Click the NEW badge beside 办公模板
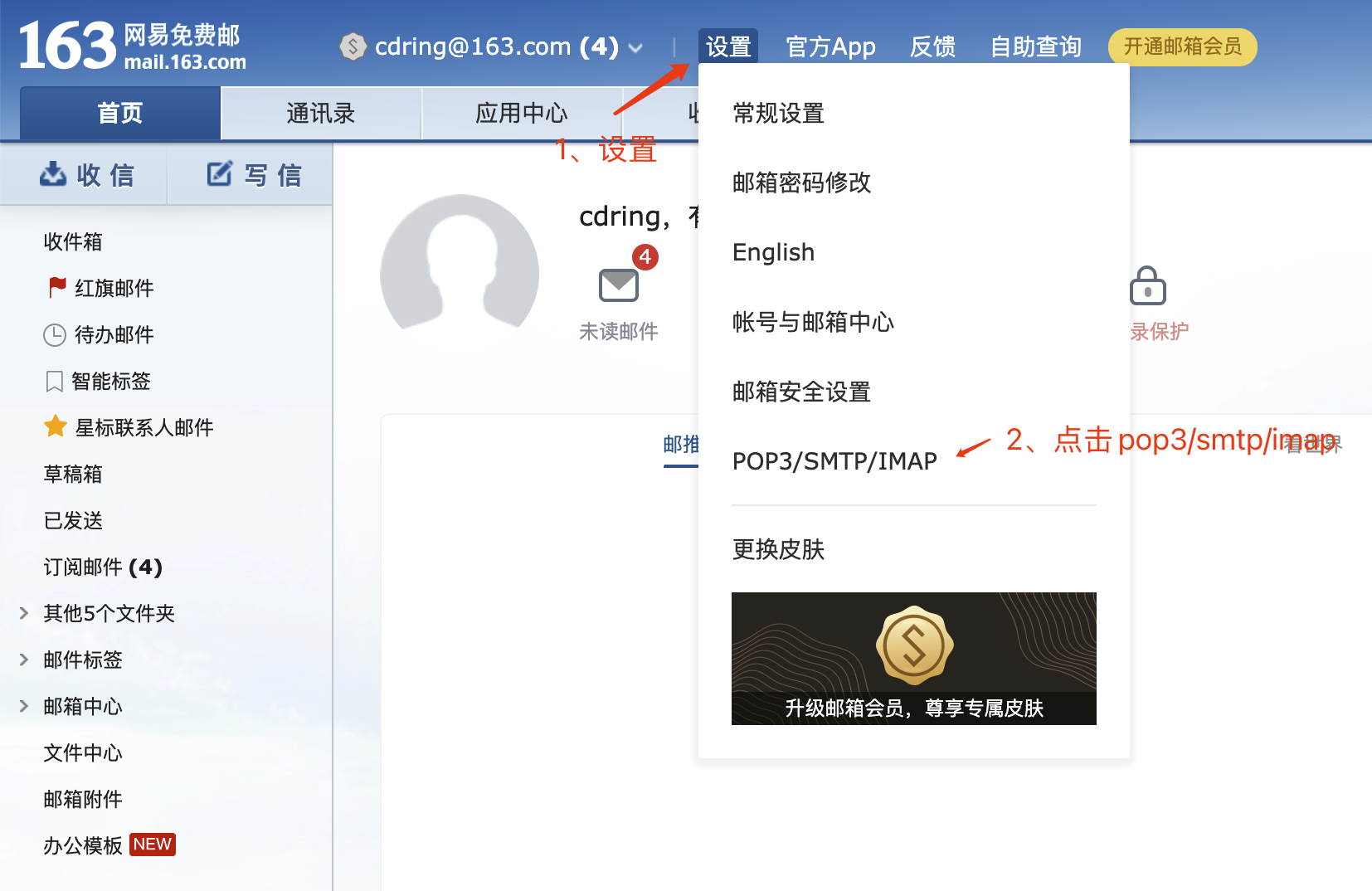 (153, 845)
